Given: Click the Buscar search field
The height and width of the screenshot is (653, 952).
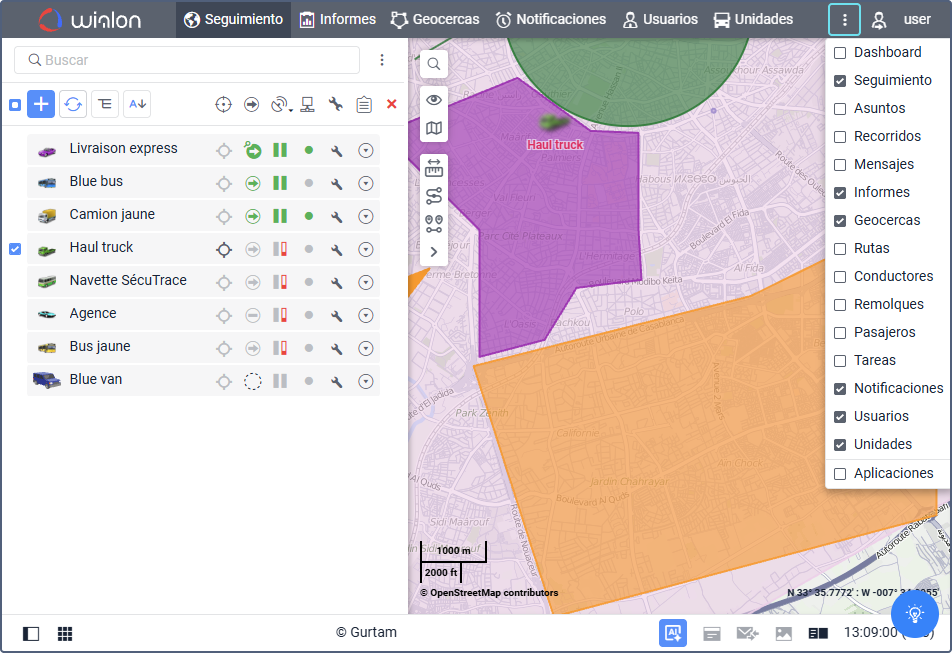Looking at the screenshot, I should 187,60.
